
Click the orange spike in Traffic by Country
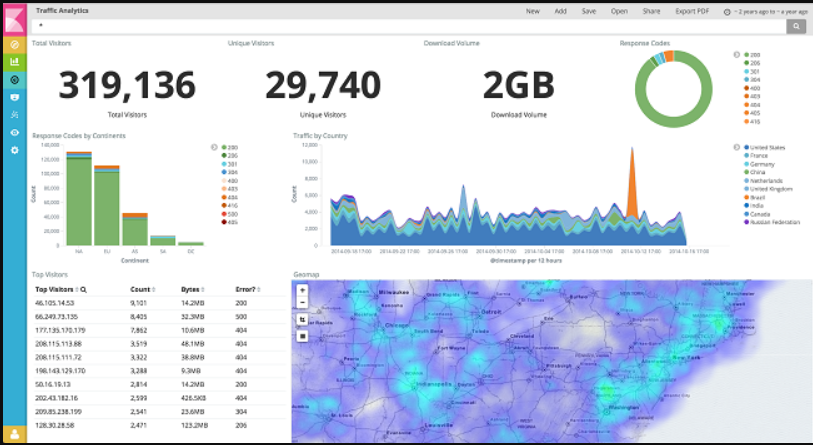point(632,184)
